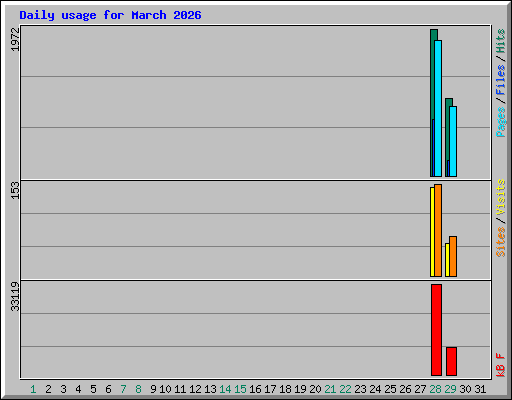Click the green Hits legend label
Screen dimensions: 512x400
[501, 41]
